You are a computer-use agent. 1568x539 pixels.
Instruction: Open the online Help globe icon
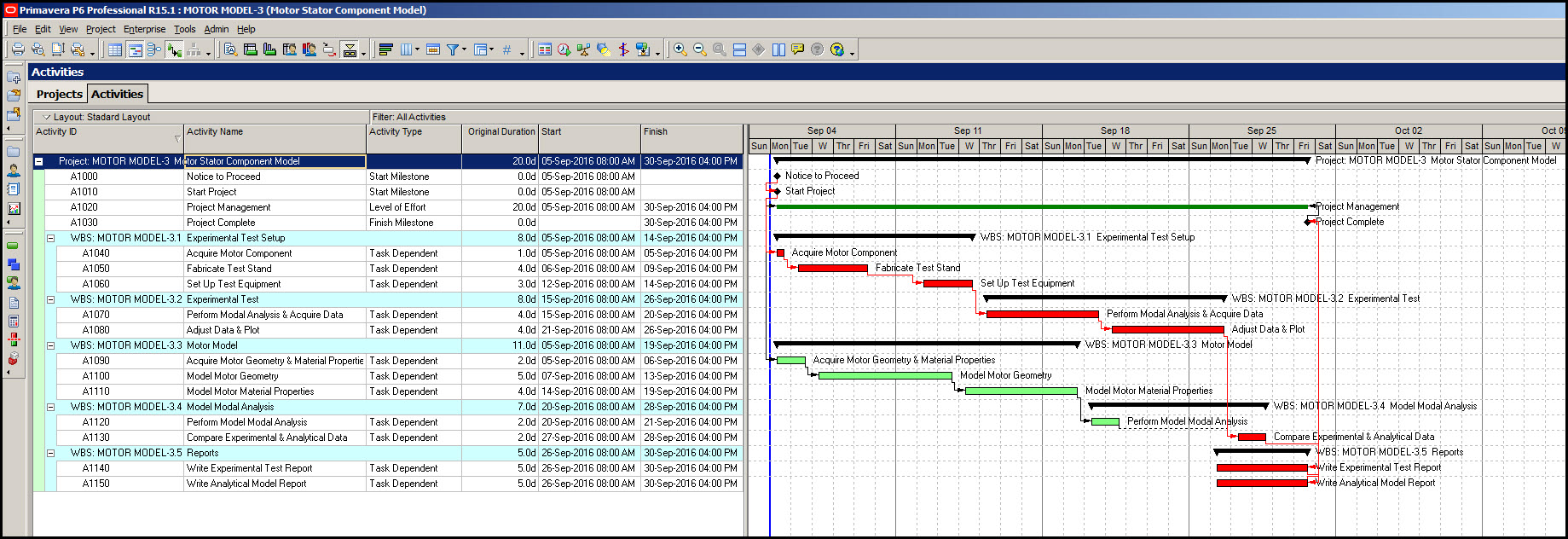click(x=837, y=49)
